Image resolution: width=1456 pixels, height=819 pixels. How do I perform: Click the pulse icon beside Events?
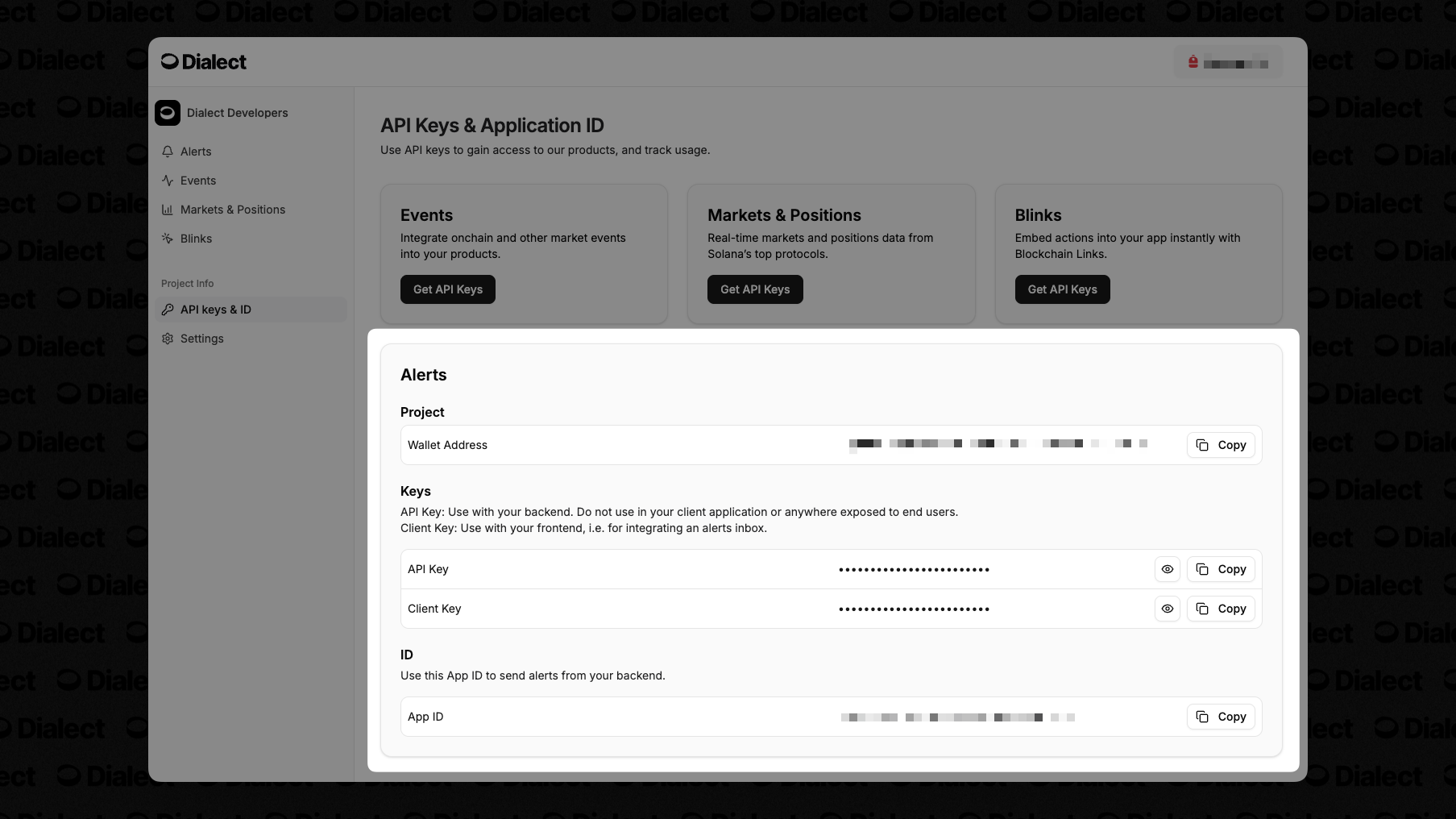(168, 181)
